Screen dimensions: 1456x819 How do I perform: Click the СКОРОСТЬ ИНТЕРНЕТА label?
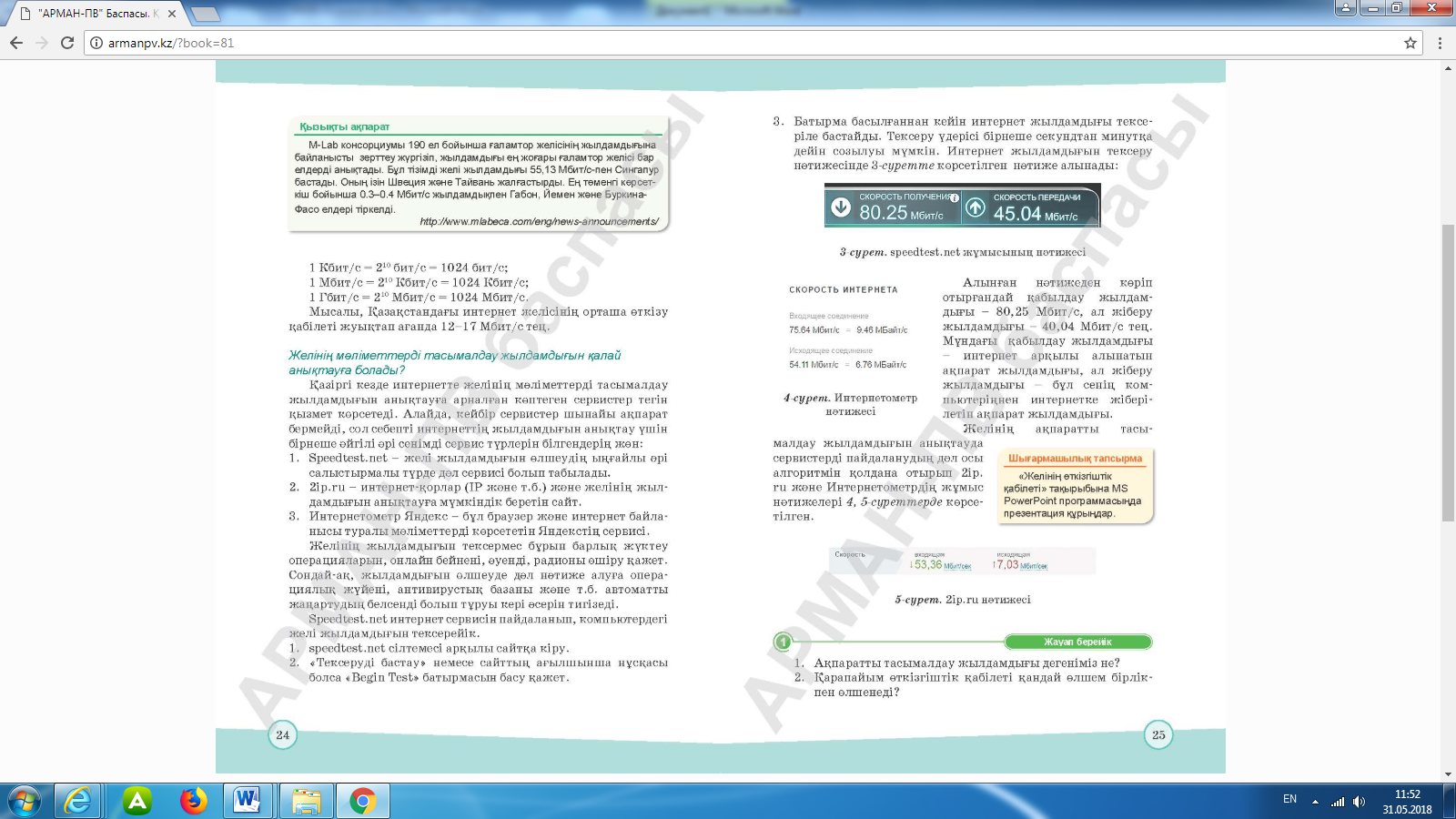844,289
